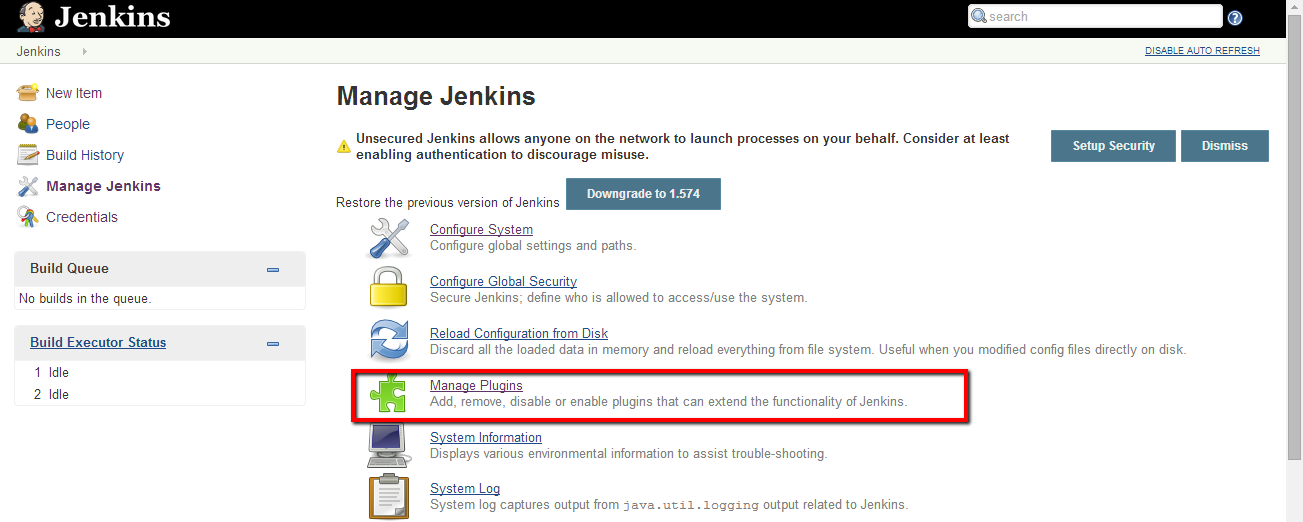Click the Reload Configuration arrows icon
1303x522 pixels.
(389, 340)
